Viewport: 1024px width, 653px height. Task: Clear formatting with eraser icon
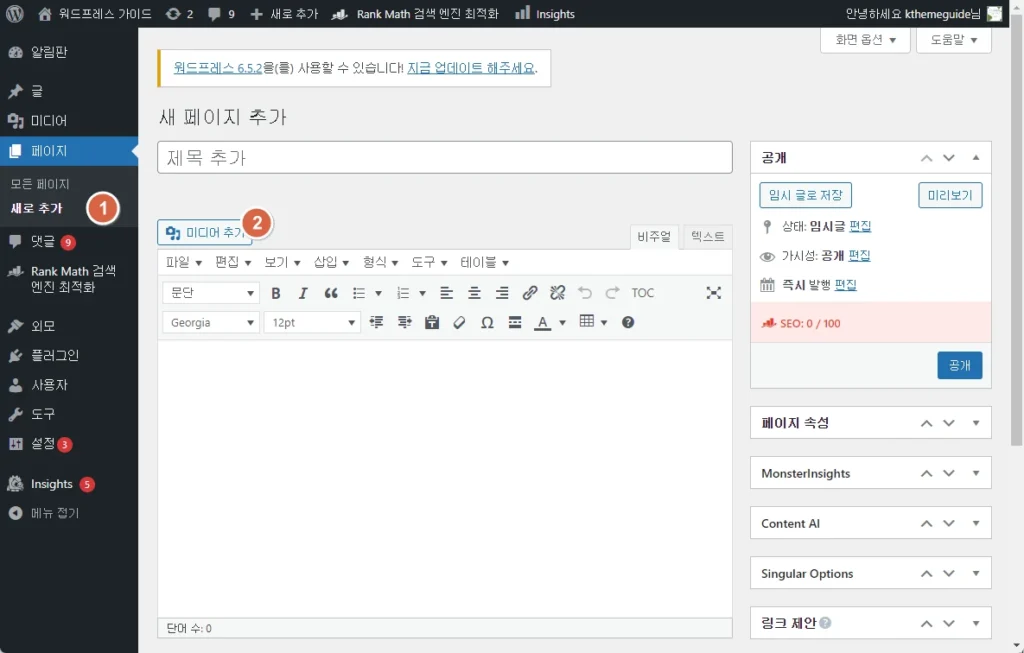tap(459, 322)
